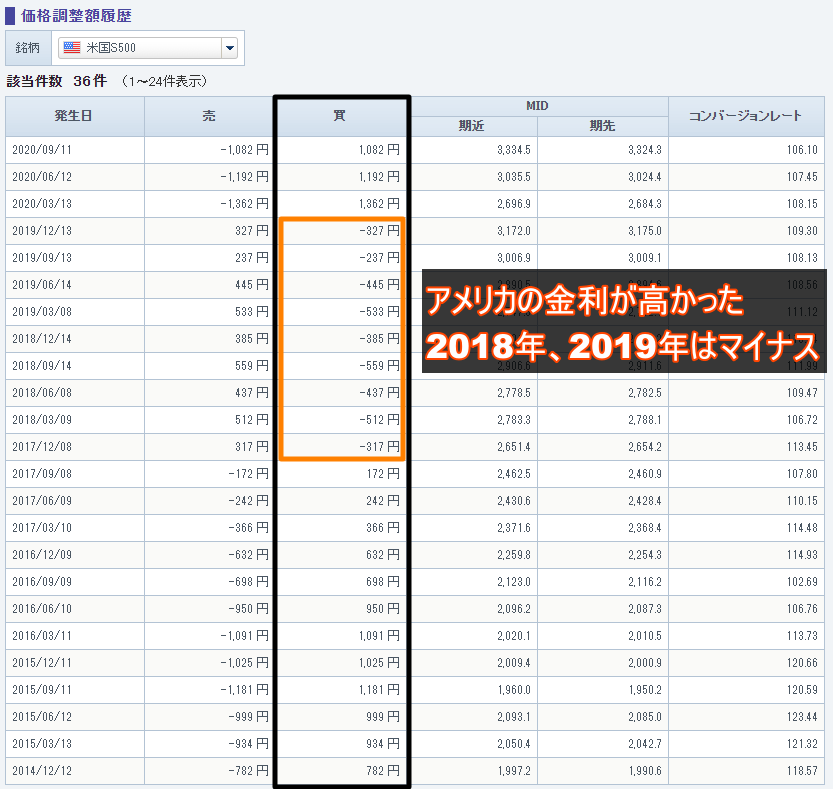833x789 pixels.
Task: Click the 期先 value 1,950.2
Action: point(644,690)
